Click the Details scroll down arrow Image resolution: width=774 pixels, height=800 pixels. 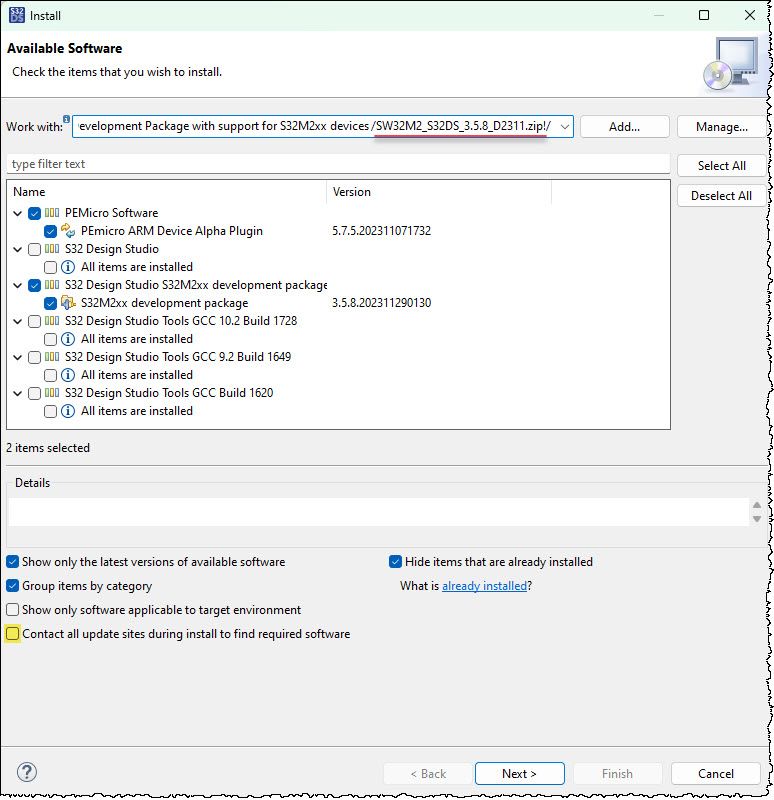[757, 519]
